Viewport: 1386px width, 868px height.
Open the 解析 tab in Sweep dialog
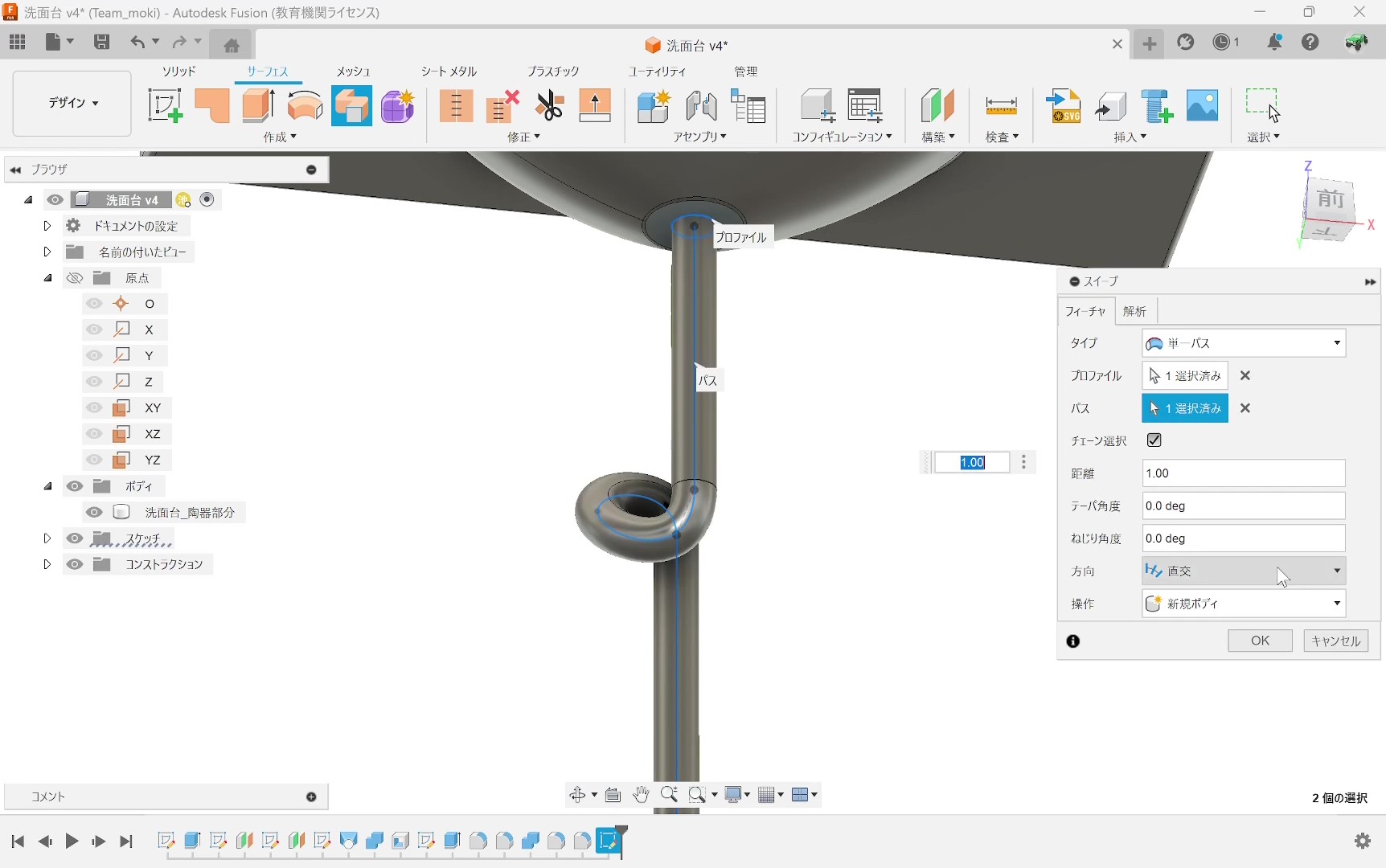pos(1135,311)
